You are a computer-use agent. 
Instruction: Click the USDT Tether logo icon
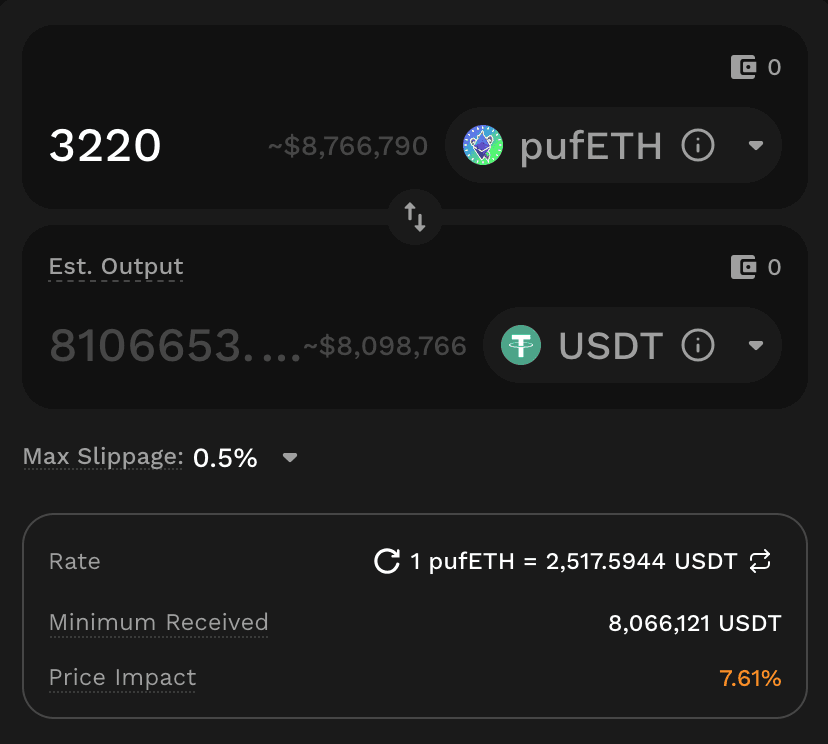(x=521, y=346)
